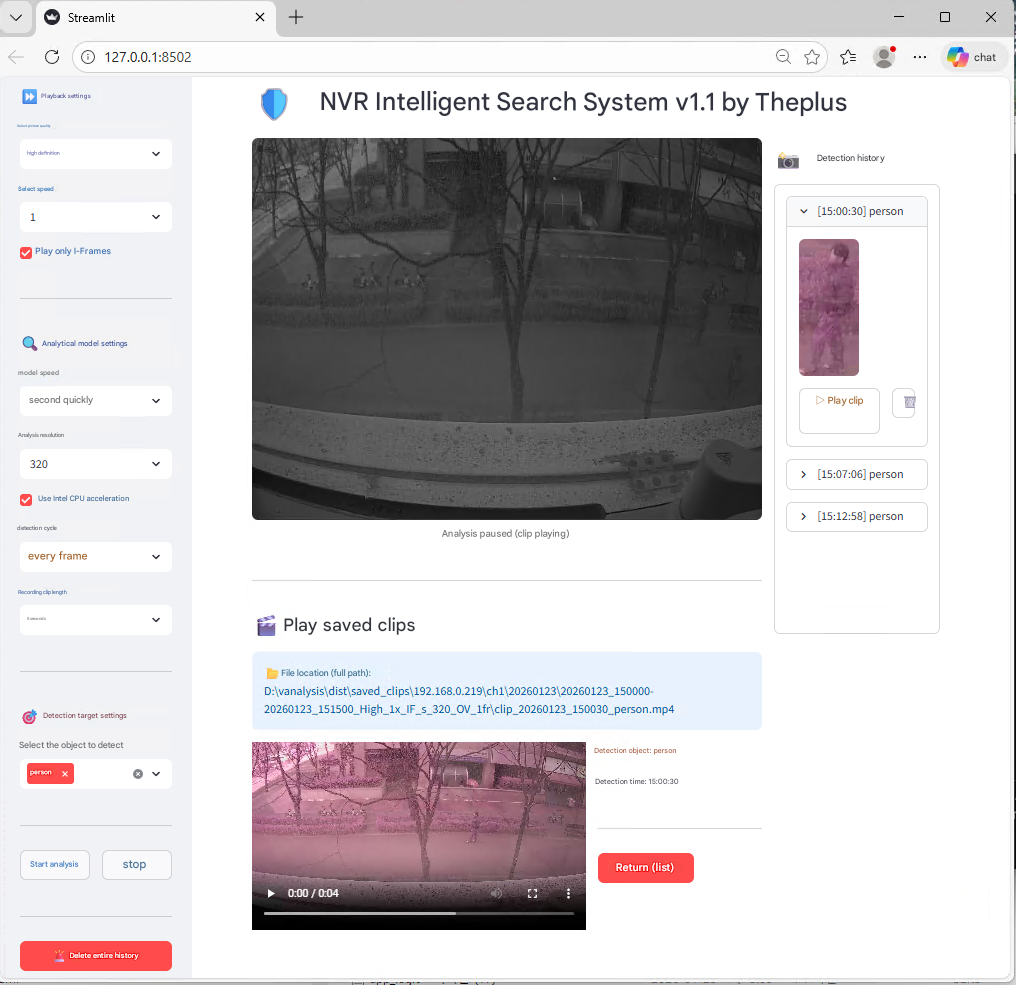Click the Detection target settings icon

tap(28, 715)
